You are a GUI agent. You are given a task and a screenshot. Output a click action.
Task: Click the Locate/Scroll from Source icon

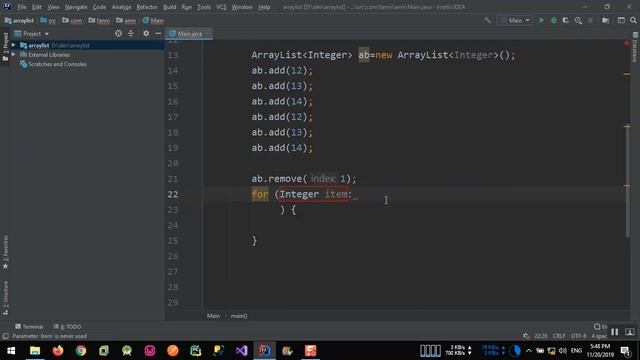[x=118, y=33]
